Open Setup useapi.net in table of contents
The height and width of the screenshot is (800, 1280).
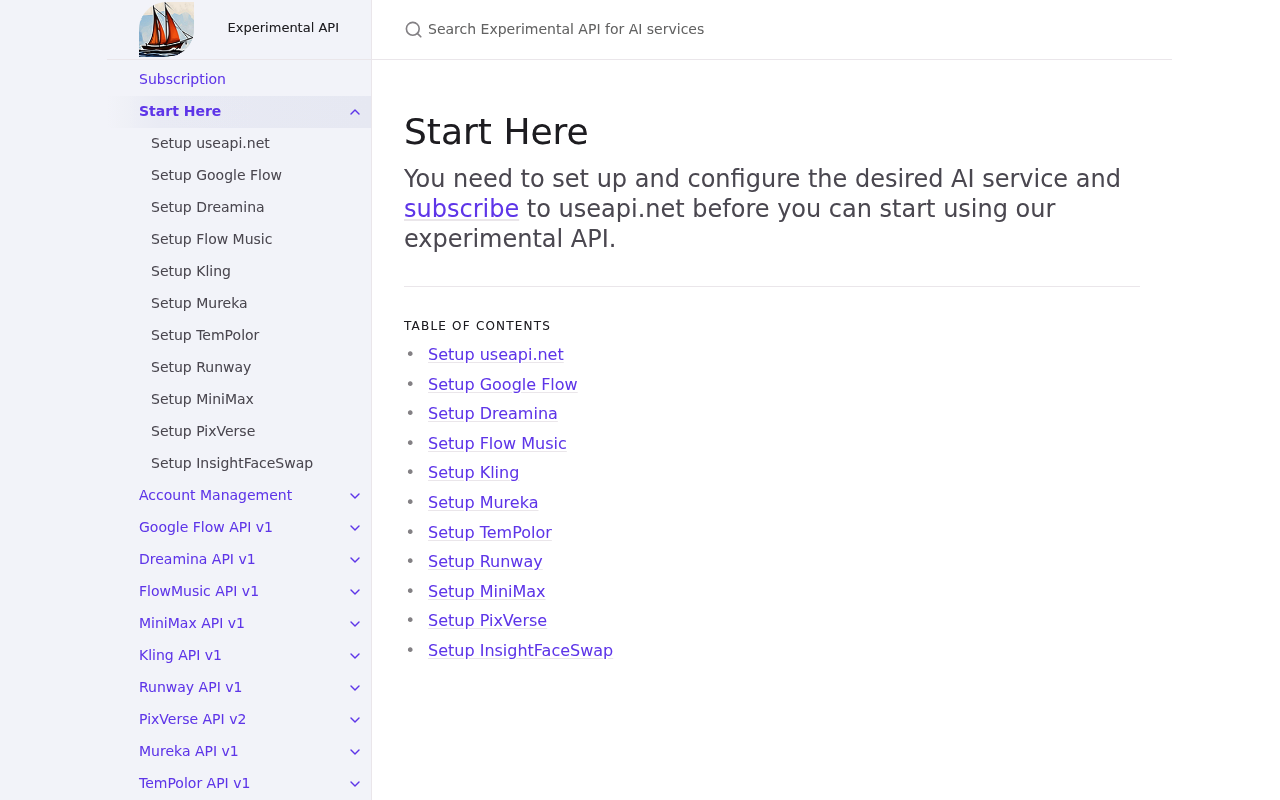496,355
